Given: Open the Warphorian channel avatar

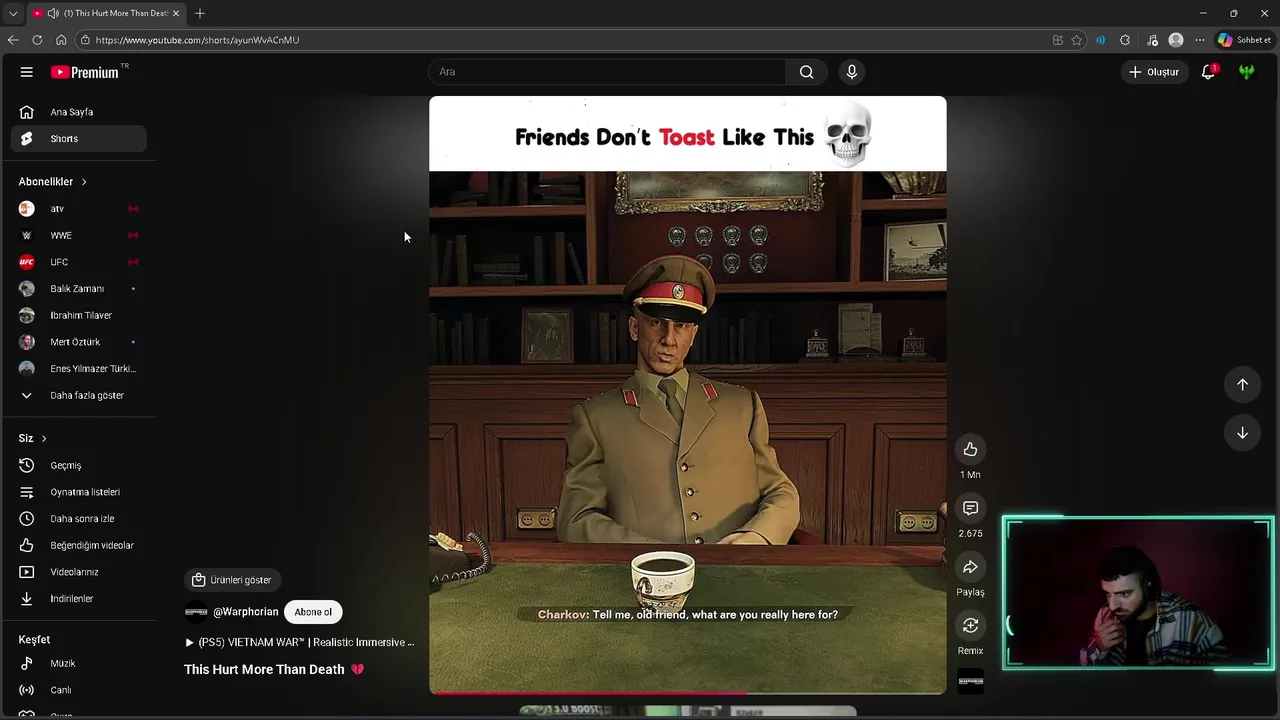Looking at the screenshot, I should [196, 612].
